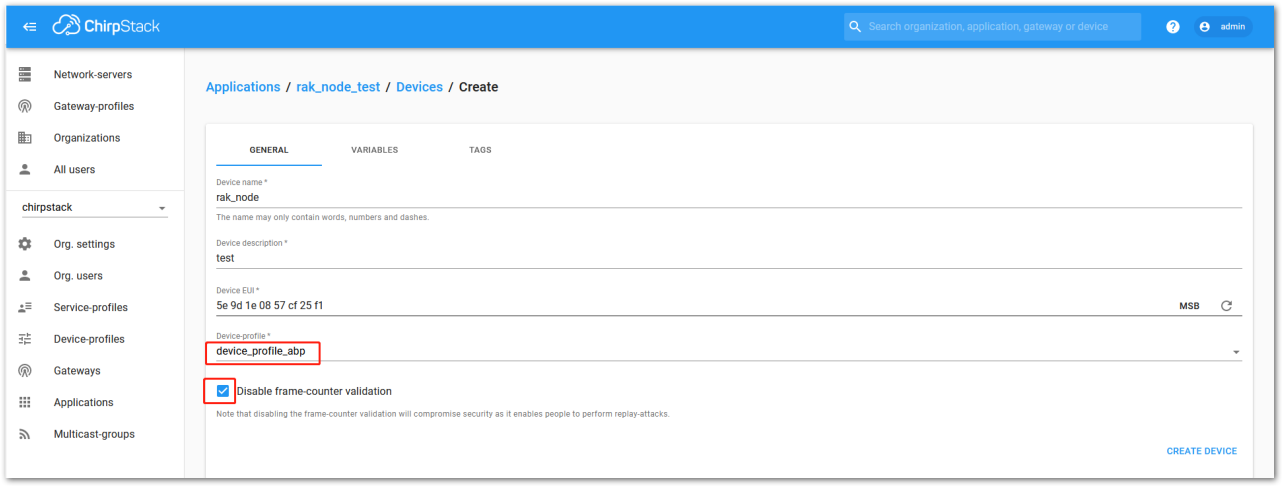Click the Organizations building icon
Viewport: 1283px width, 487px height.
coord(25,138)
